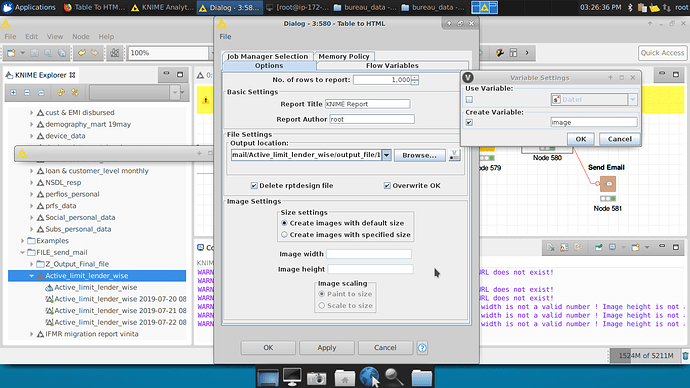Select the Paint to size option

(x=322, y=294)
